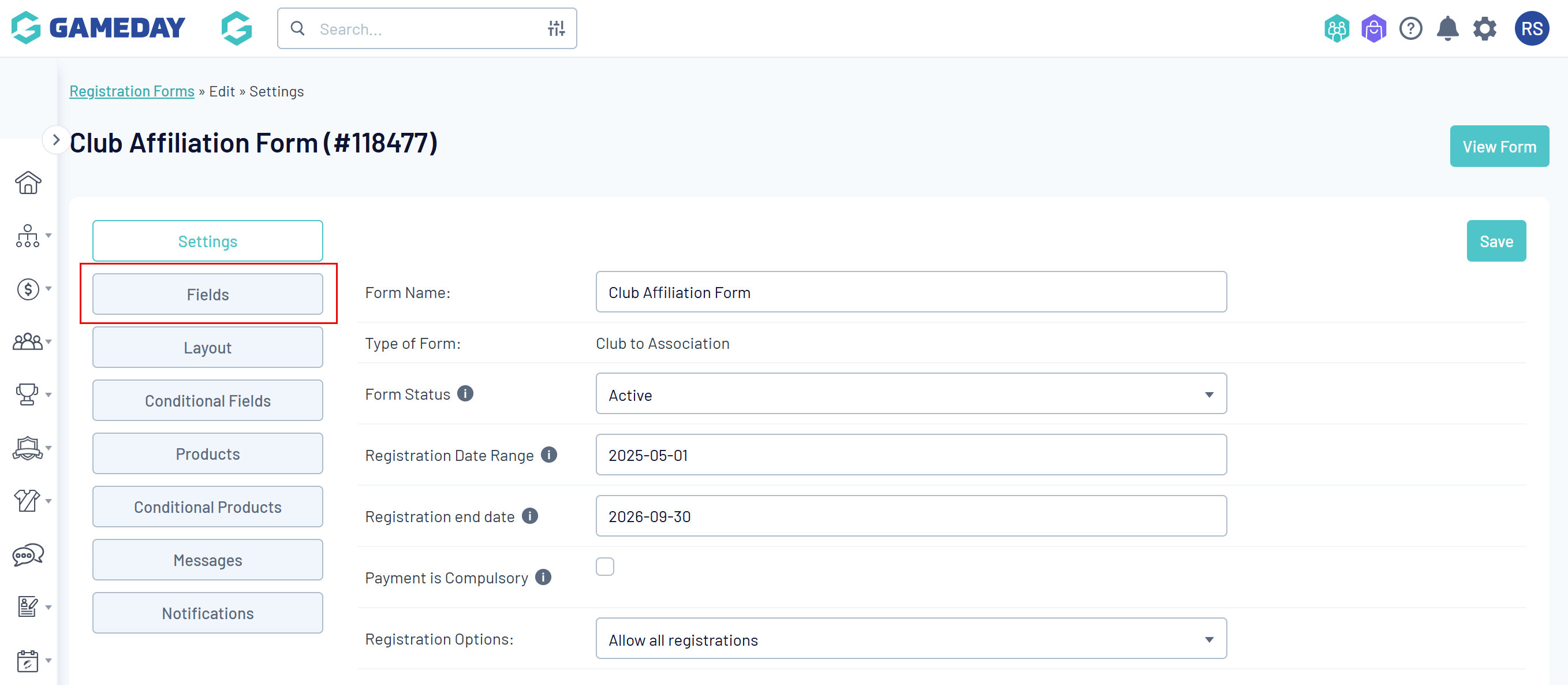Open the Registration Options dropdown
Image resolution: width=1568 pixels, height=685 pixels.
pyautogui.click(x=910, y=639)
